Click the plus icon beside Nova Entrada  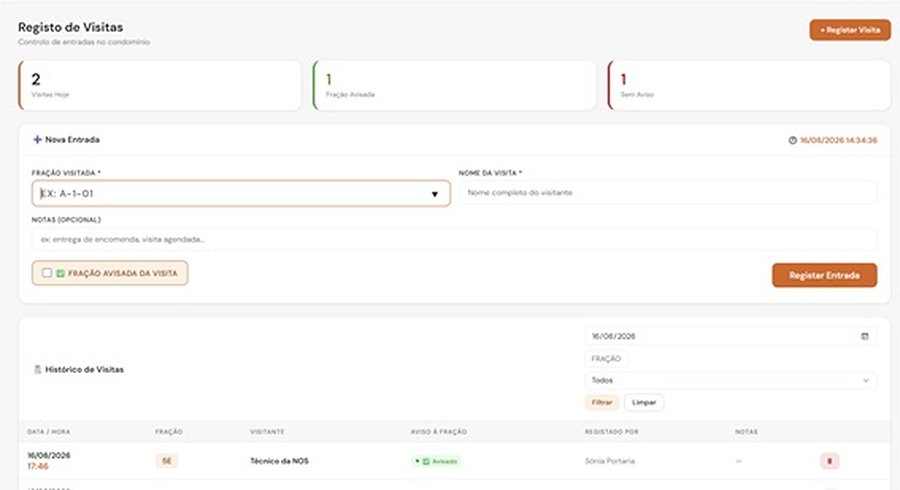coord(37,139)
